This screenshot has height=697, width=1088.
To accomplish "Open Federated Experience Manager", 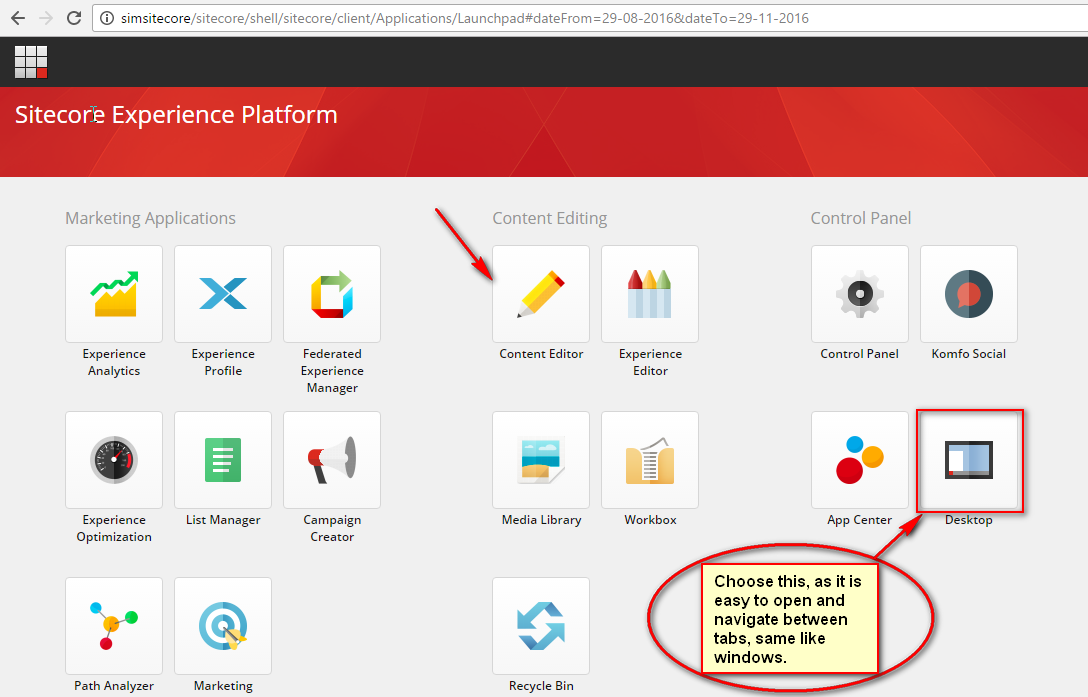I will 332,294.
